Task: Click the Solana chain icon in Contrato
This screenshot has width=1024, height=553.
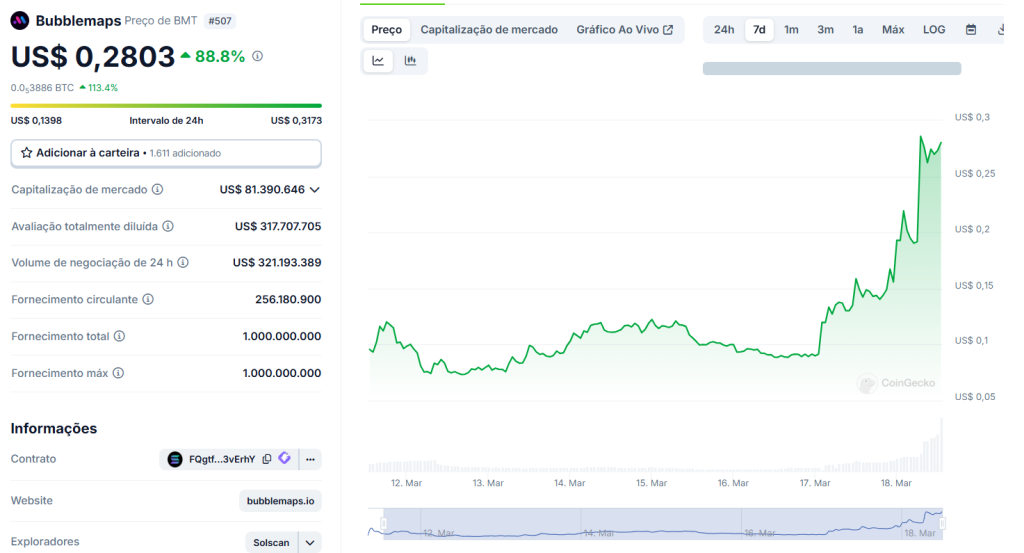Action: [x=175, y=459]
